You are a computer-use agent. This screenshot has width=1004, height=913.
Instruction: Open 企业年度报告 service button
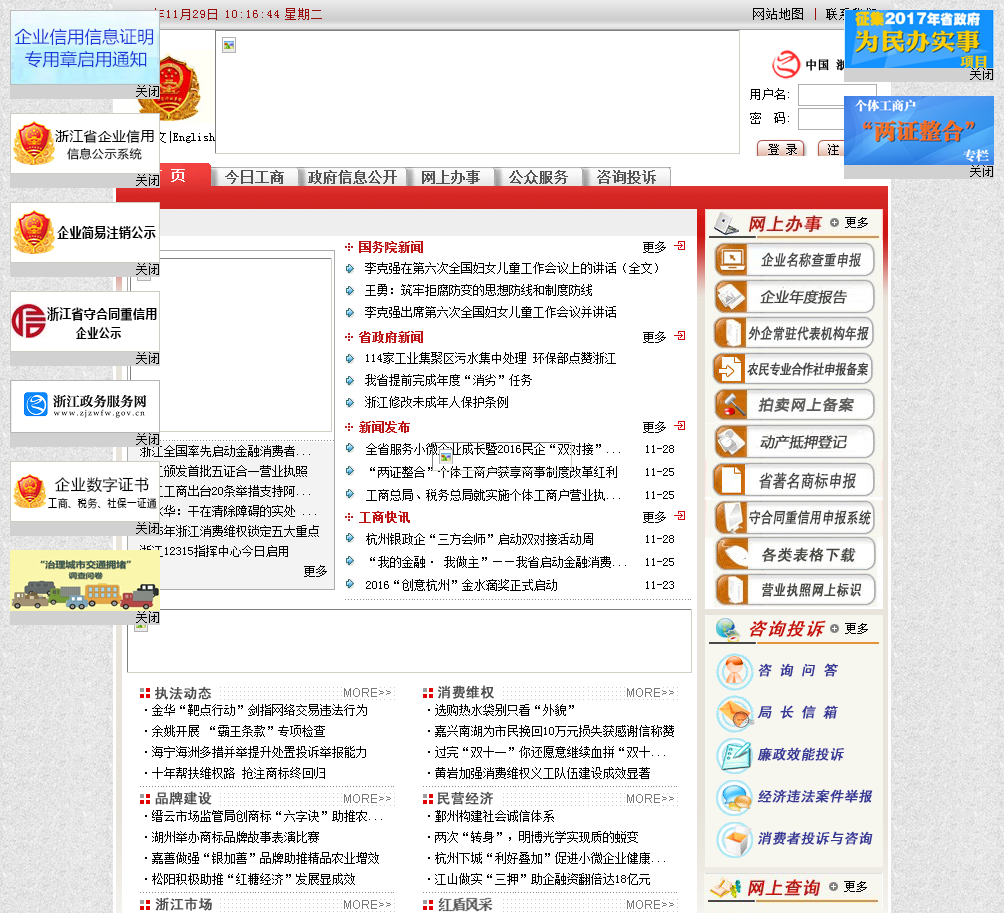point(794,296)
